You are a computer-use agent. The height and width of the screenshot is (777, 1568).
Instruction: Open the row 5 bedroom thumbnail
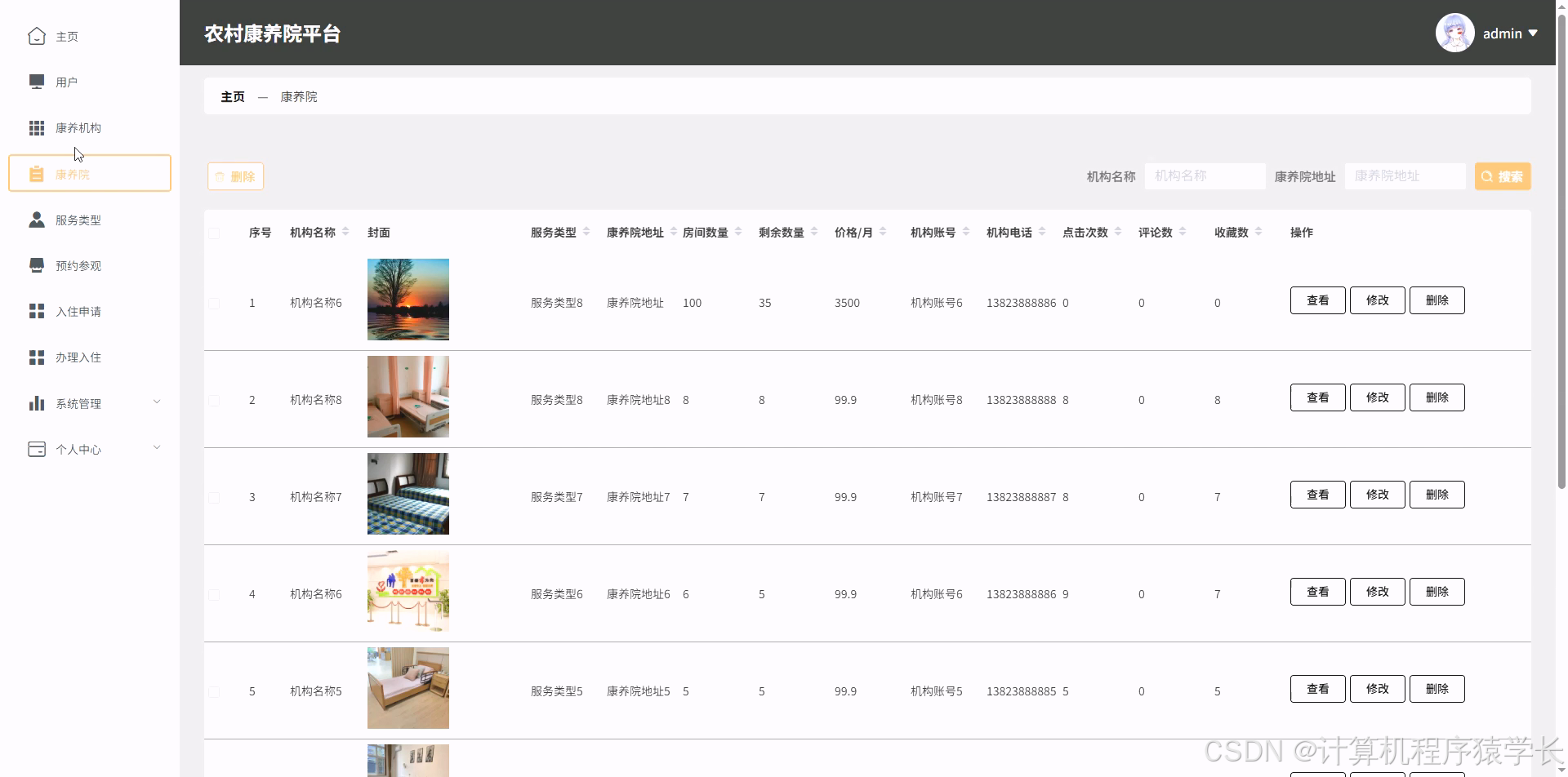(x=408, y=688)
